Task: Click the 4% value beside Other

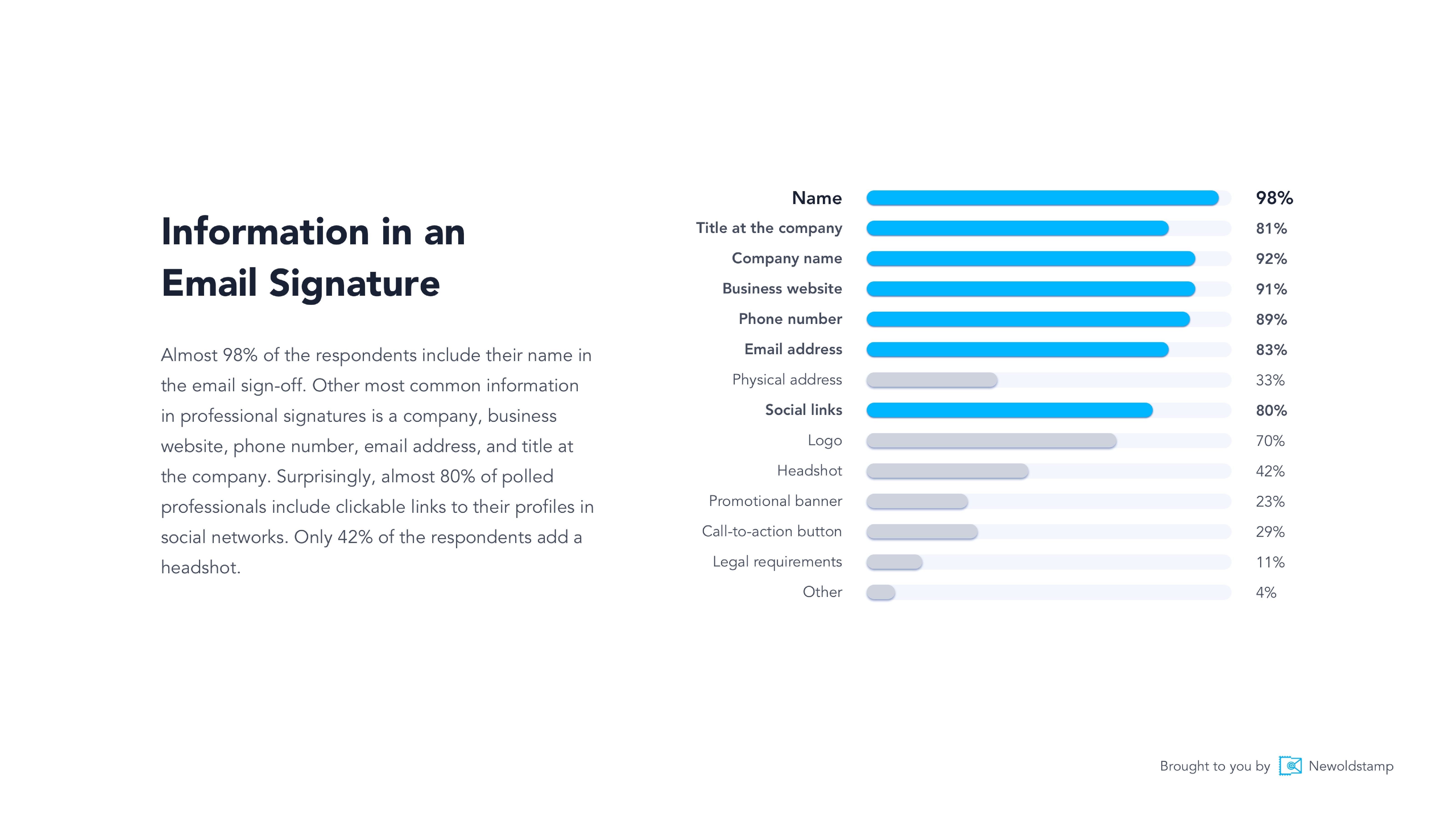Action: 1266,592
